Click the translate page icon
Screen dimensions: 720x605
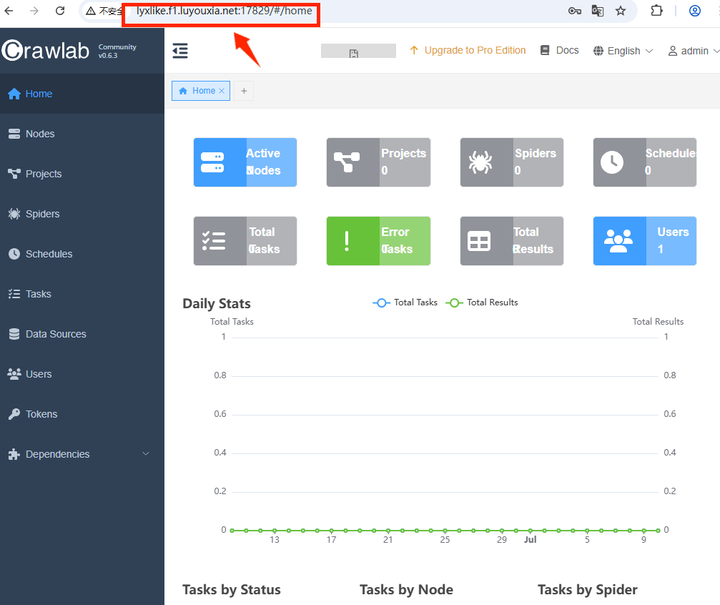pyautogui.click(x=597, y=11)
